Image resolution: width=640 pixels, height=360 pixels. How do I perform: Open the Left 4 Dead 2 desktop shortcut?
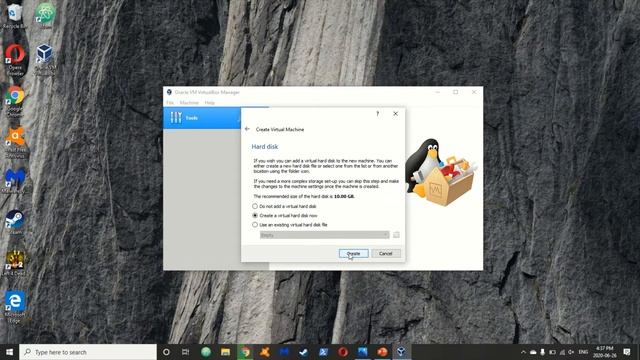point(15,263)
